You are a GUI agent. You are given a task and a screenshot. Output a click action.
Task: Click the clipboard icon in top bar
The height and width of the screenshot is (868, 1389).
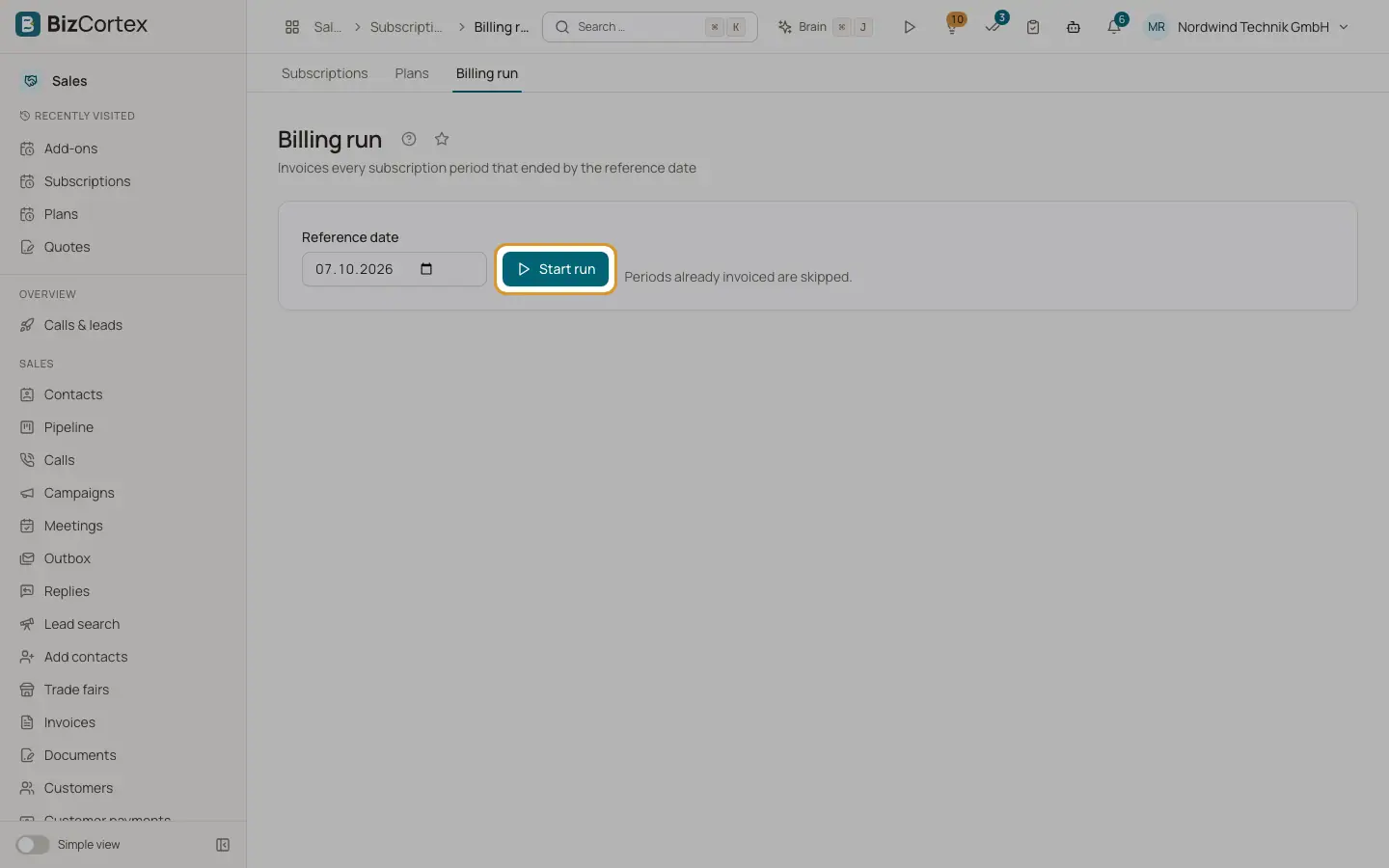(x=1033, y=27)
